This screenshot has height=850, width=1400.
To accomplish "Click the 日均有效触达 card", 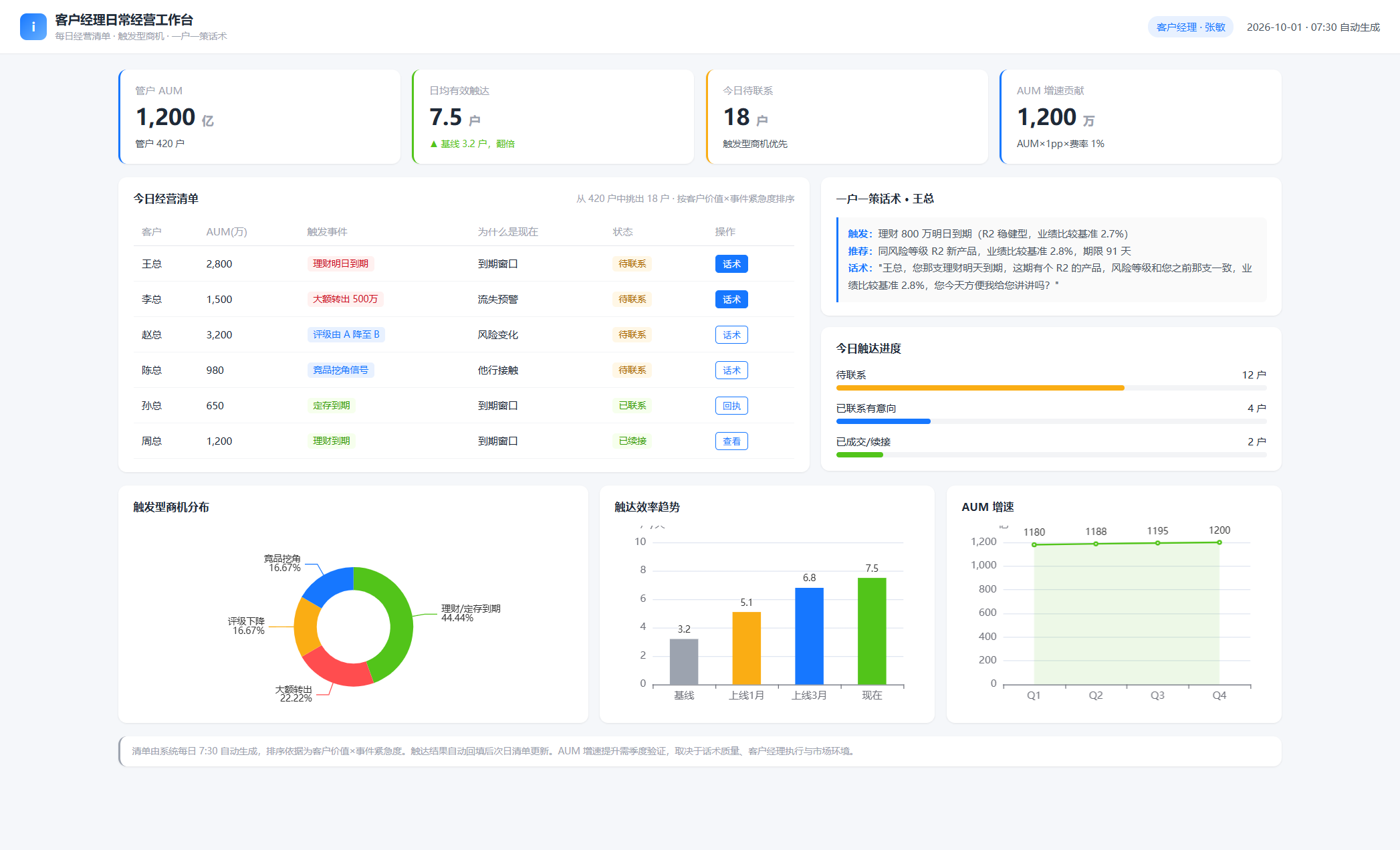I will click(x=553, y=117).
